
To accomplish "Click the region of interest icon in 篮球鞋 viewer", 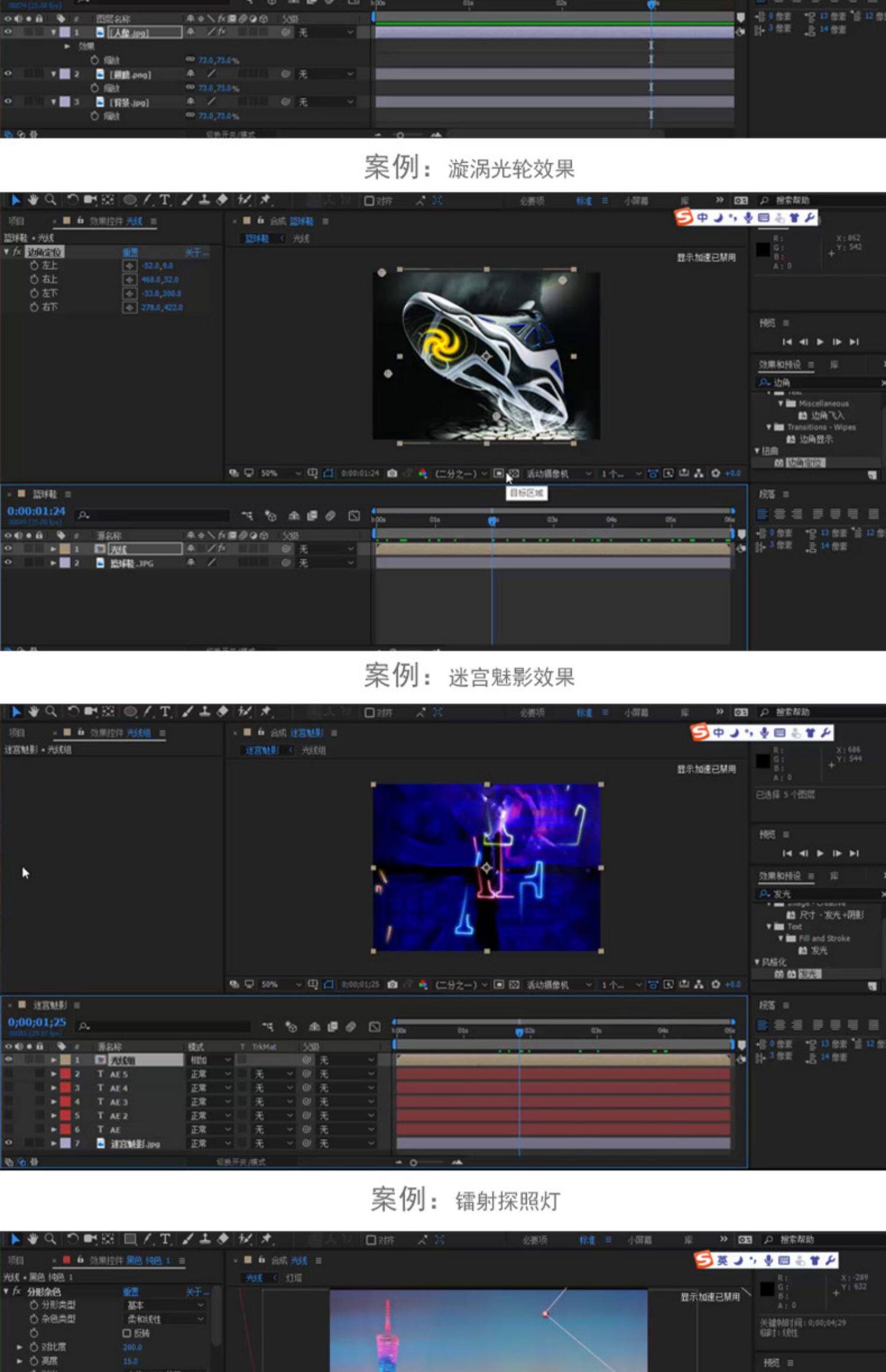I will point(499,473).
